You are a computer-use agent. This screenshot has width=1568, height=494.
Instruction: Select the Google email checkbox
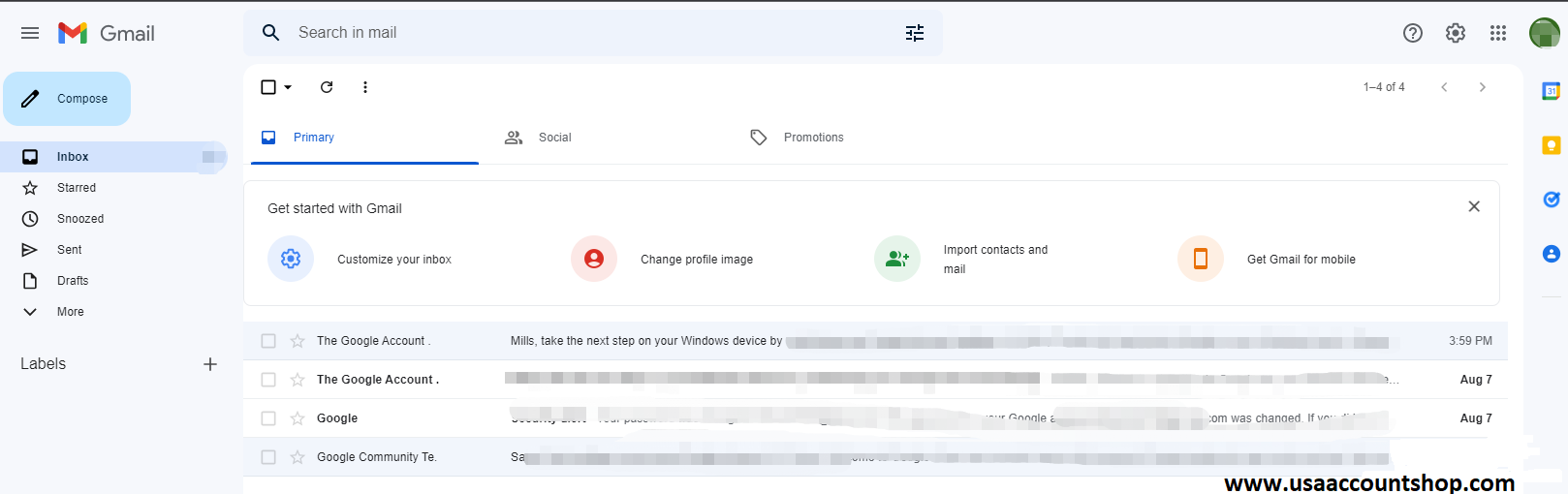(268, 418)
